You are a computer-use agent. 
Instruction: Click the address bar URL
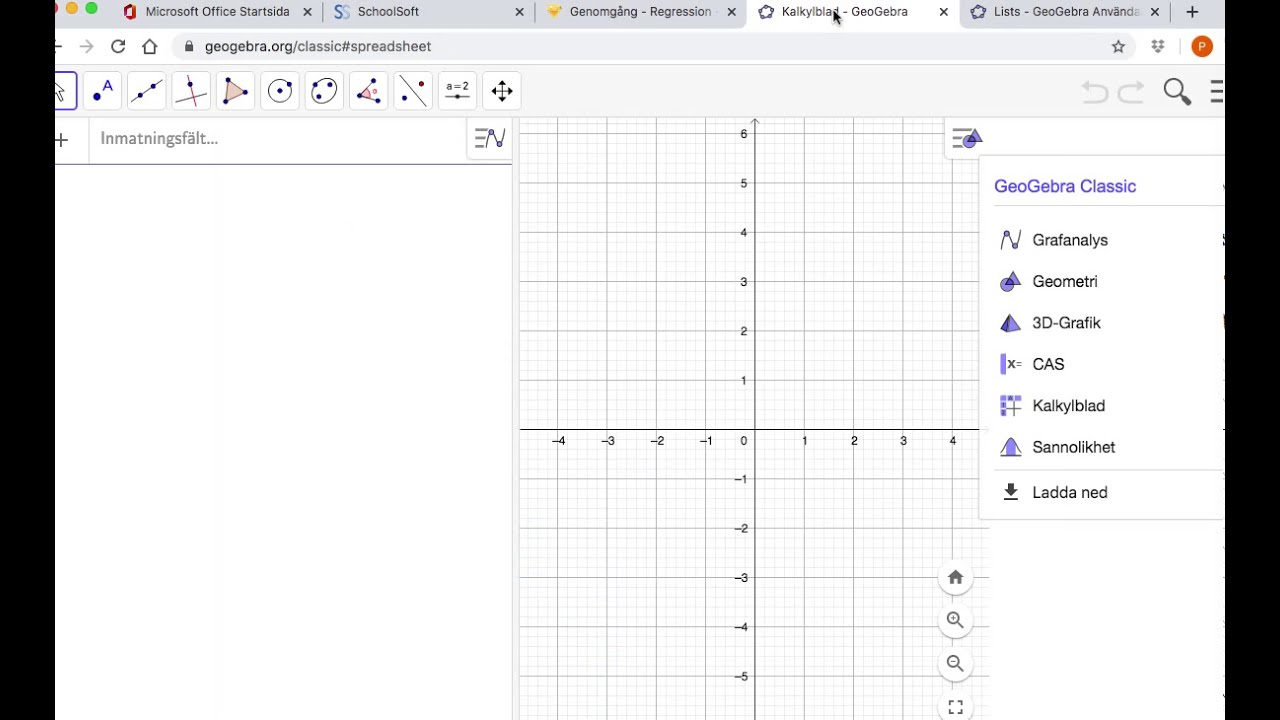tap(318, 46)
